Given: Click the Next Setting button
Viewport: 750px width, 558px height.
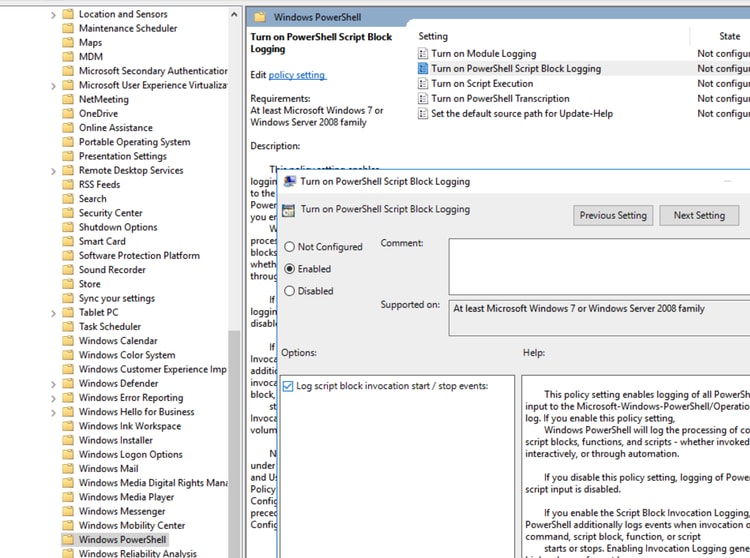Looking at the screenshot, I should pos(699,215).
